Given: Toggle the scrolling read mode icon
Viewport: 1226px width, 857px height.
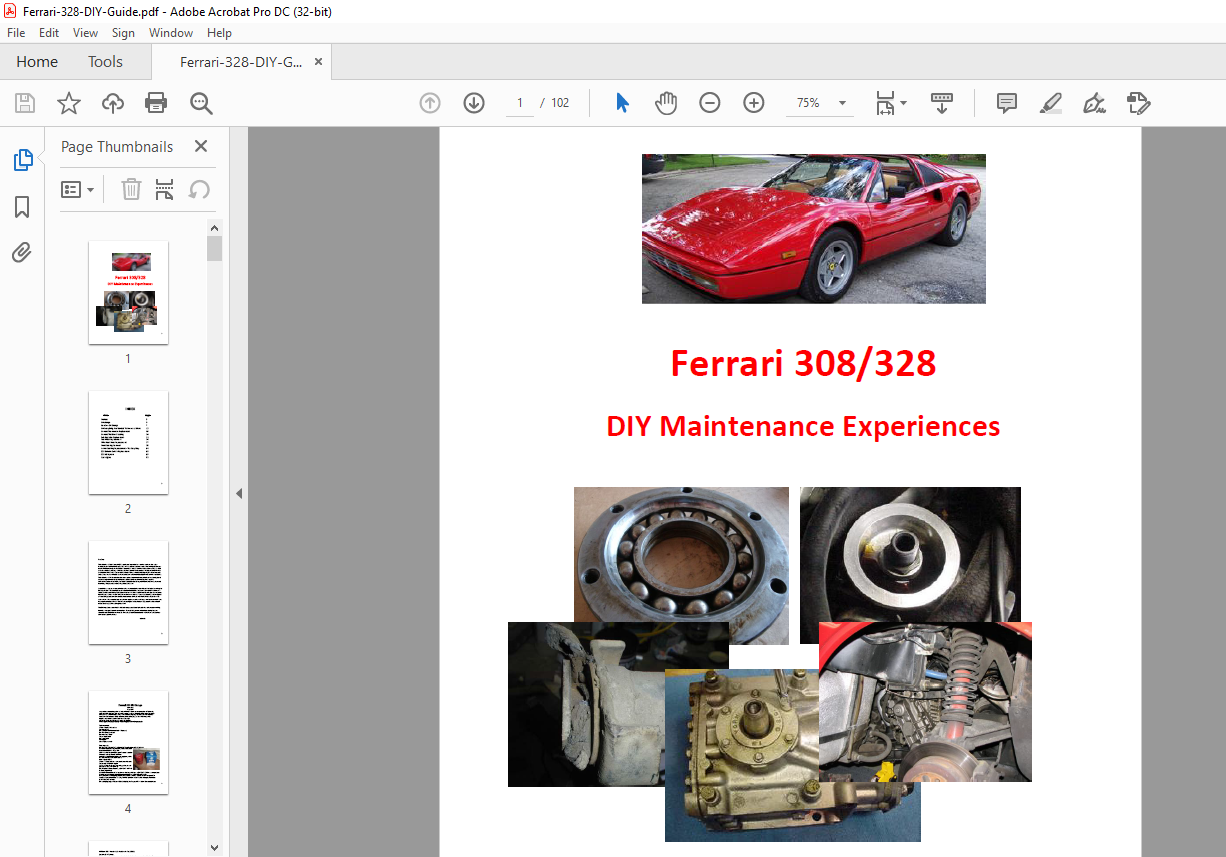Looking at the screenshot, I should tap(942, 103).
